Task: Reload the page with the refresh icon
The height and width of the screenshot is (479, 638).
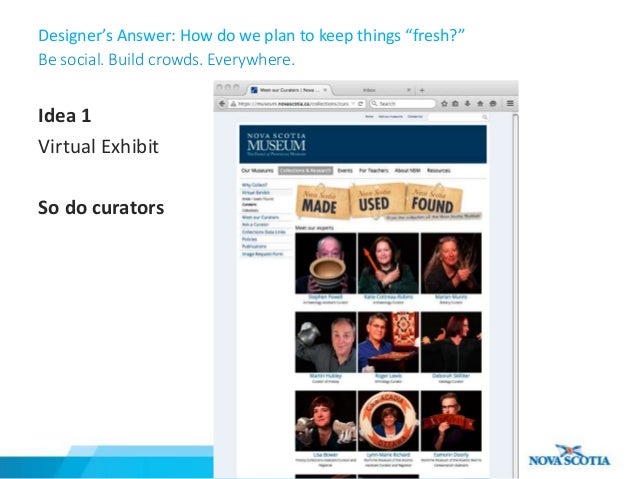Action: click(361, 104)
